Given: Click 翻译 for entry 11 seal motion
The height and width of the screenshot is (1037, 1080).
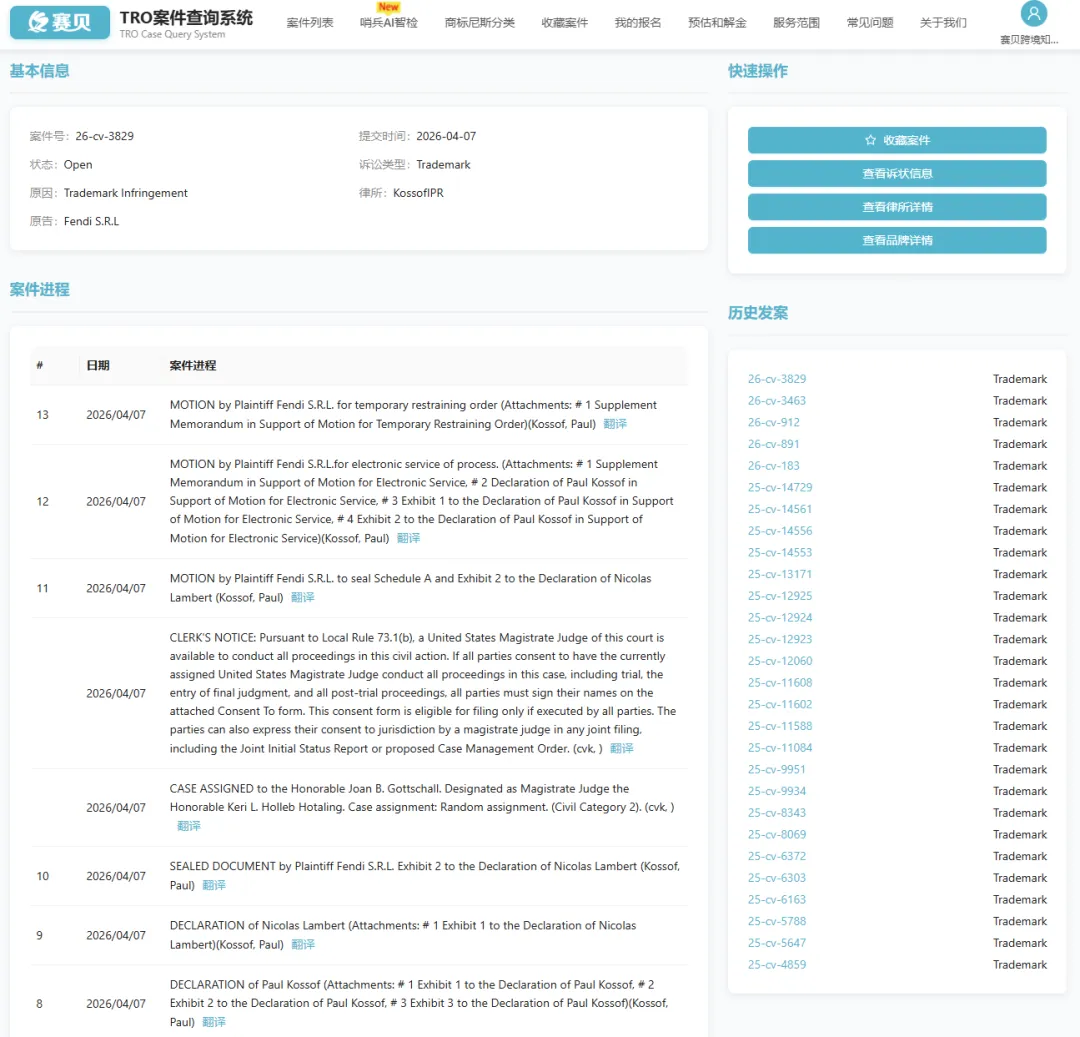Looking at the screenshot, I should point(302,598).
